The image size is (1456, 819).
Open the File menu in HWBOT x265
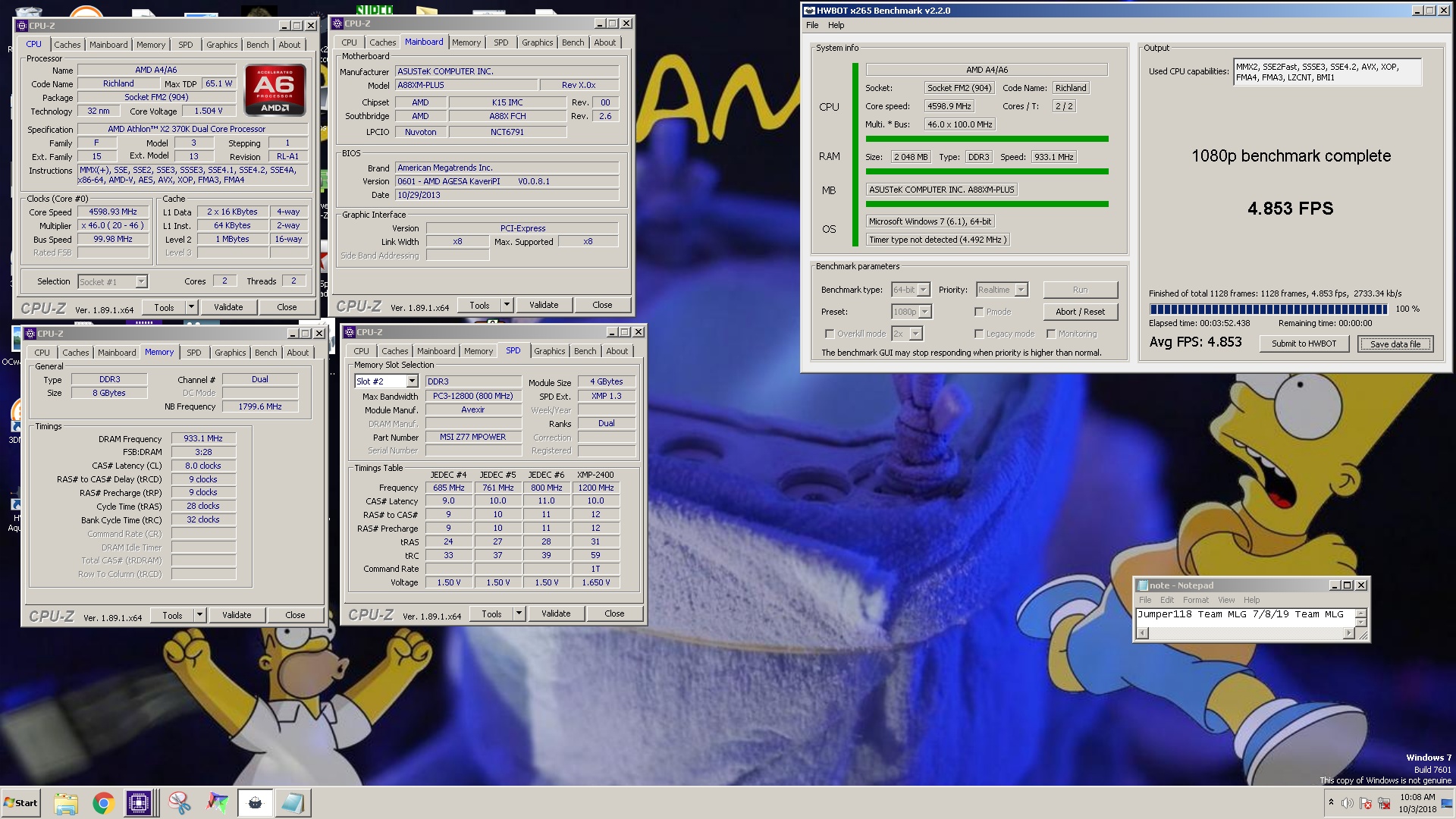812,25
